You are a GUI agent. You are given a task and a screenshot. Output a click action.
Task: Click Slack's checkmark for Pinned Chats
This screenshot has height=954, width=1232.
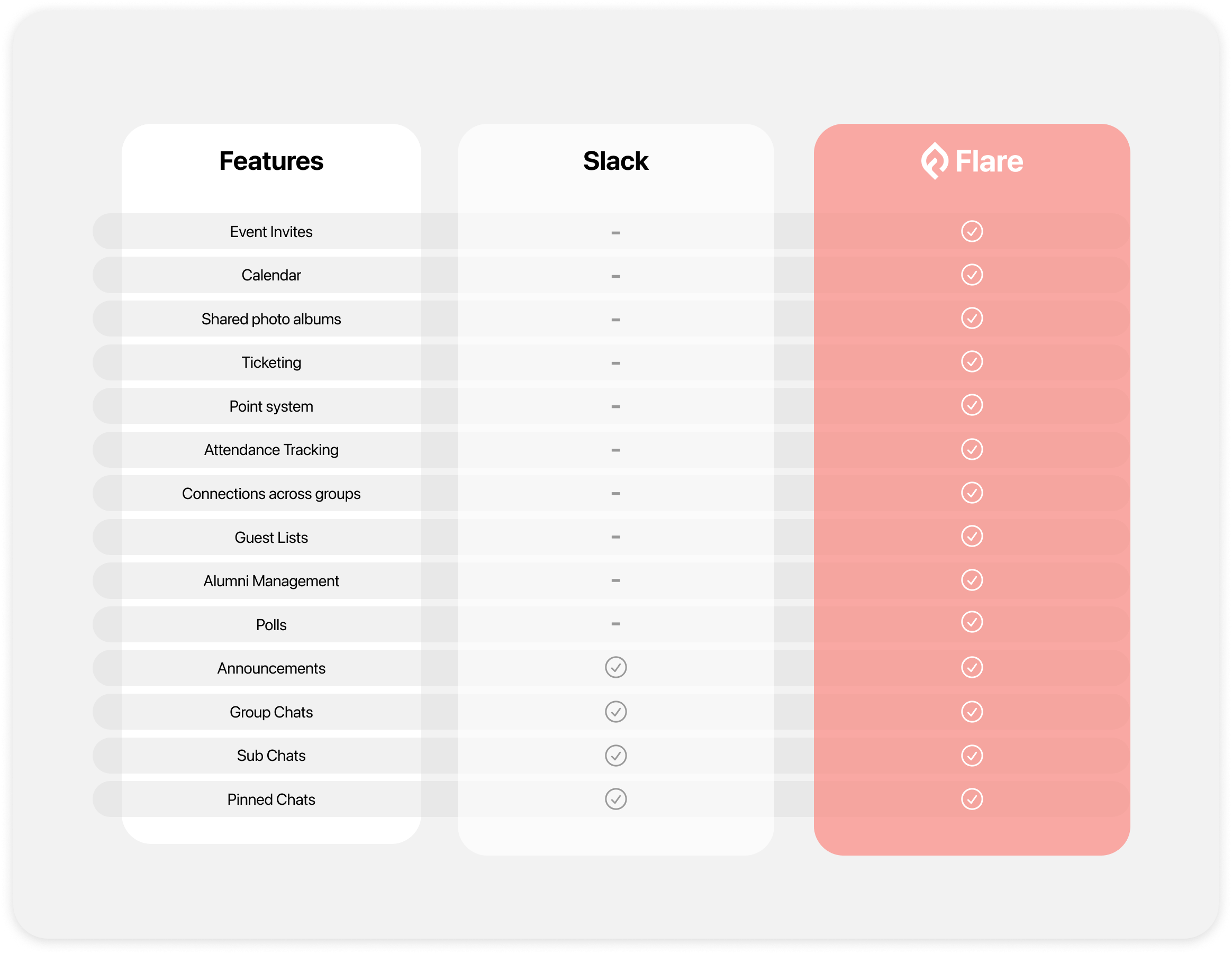coord(615,799)
